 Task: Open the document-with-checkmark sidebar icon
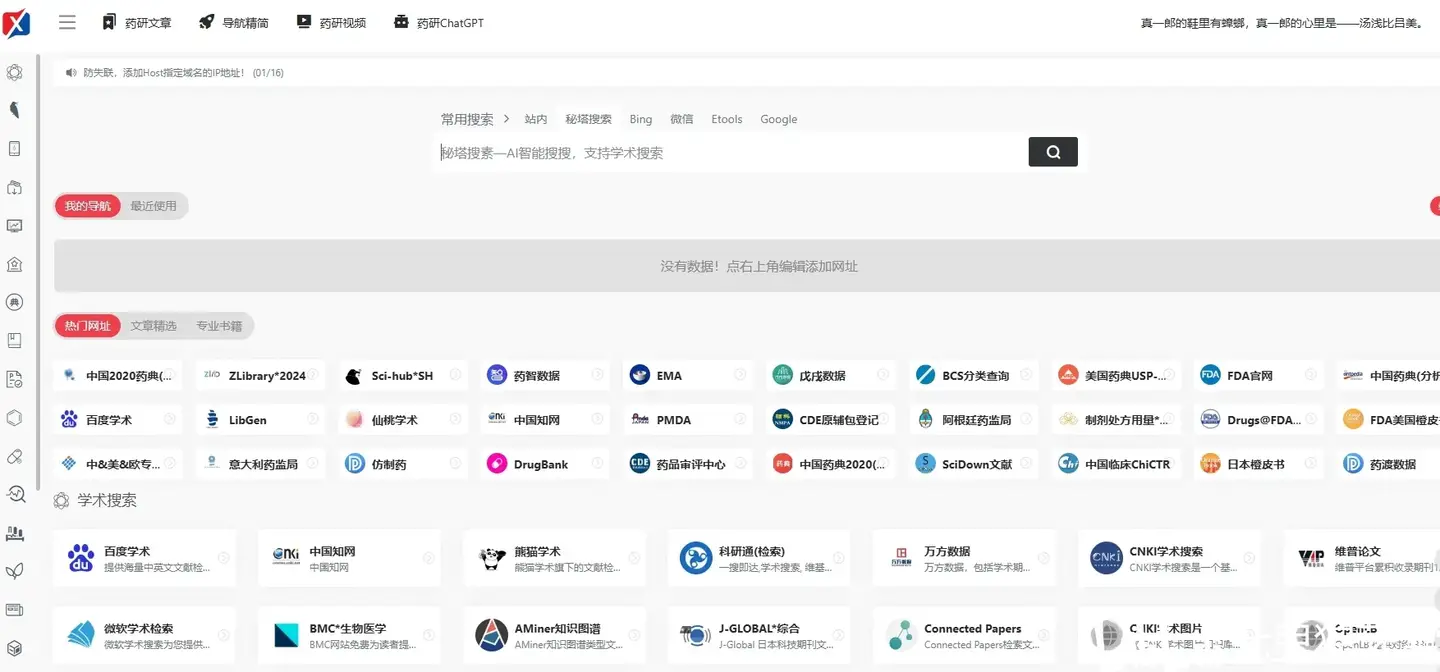point(15,379)
